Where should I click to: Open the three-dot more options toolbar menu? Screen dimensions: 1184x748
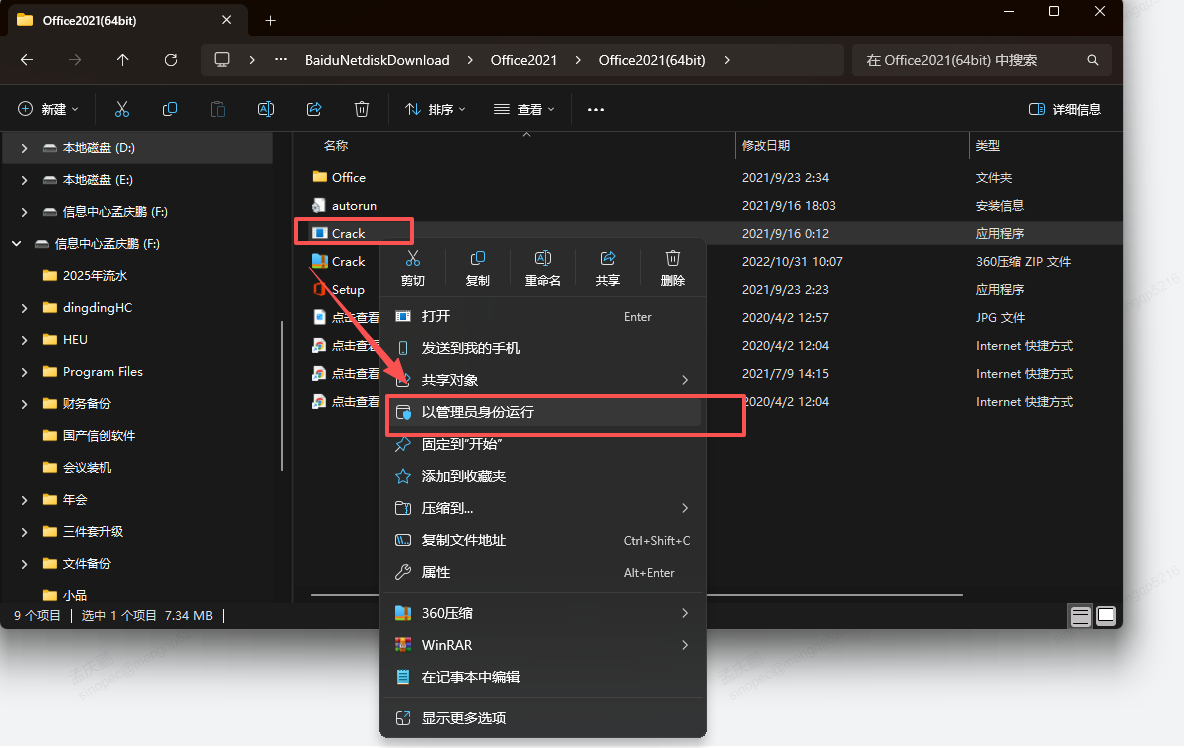(x=596, y=109)
